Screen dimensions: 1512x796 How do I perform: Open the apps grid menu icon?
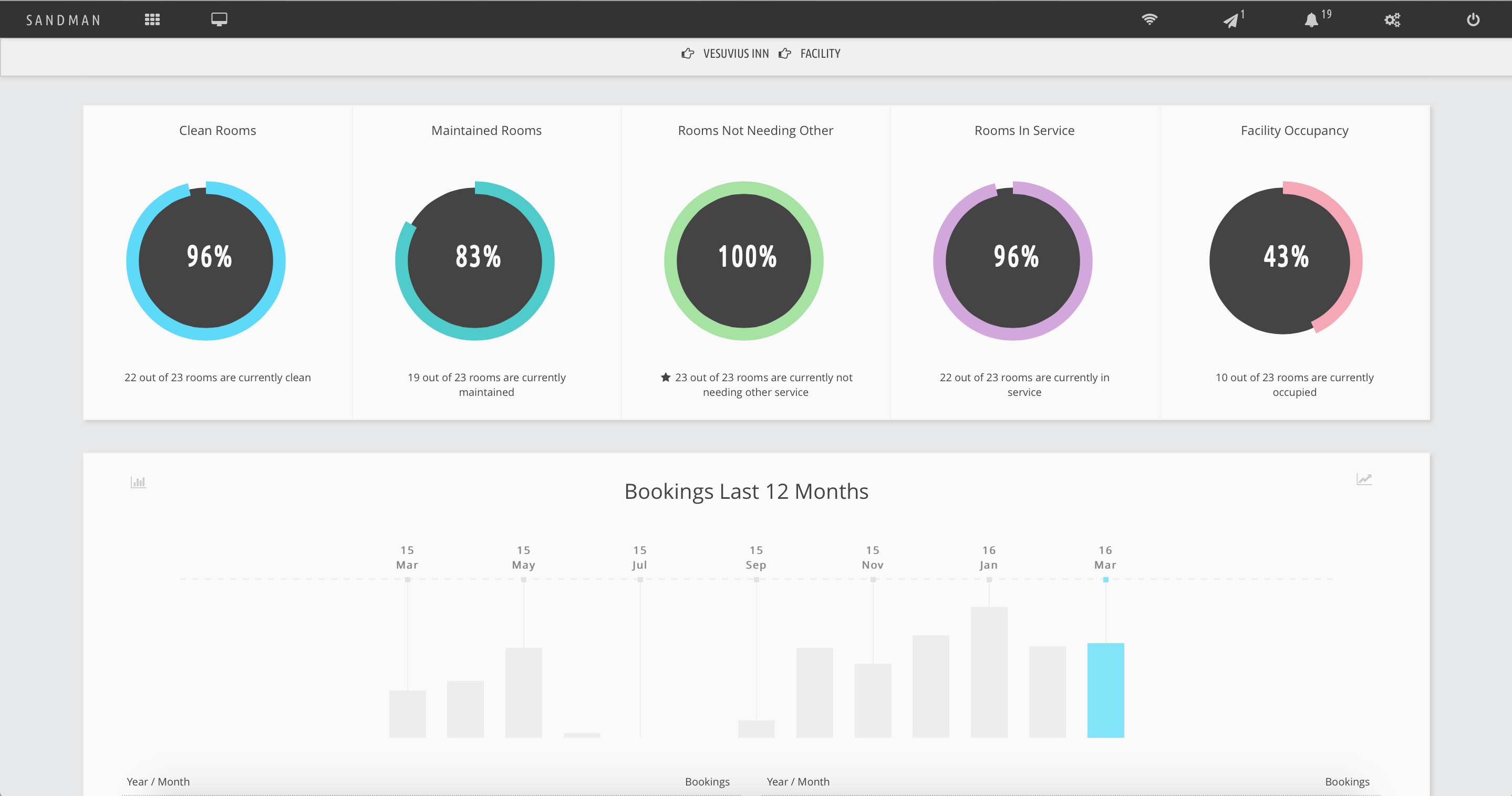(x=152, y=20)
